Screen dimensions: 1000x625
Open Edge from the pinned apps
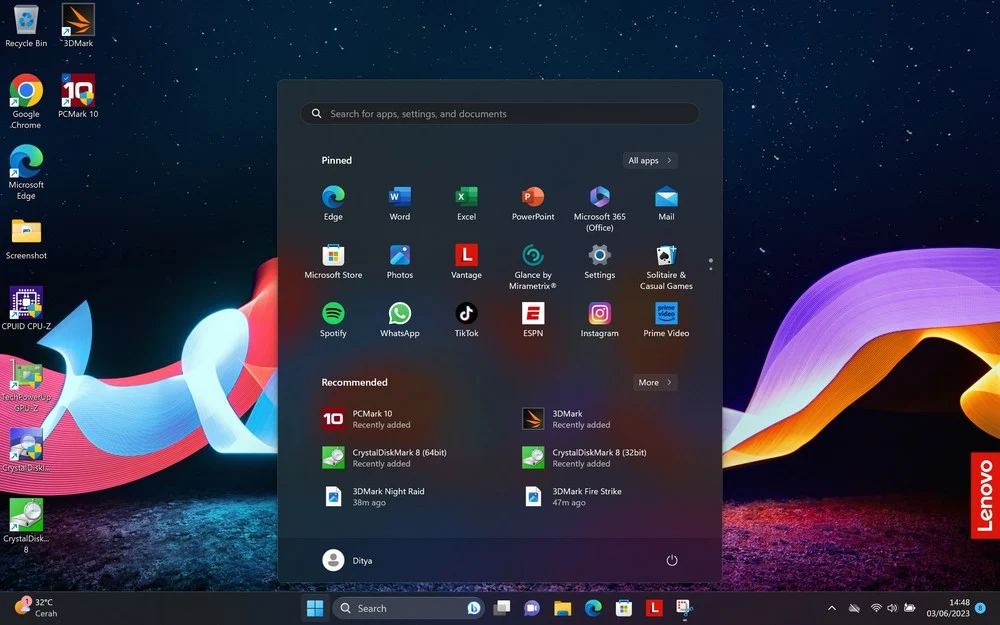[x=333, y=204]
